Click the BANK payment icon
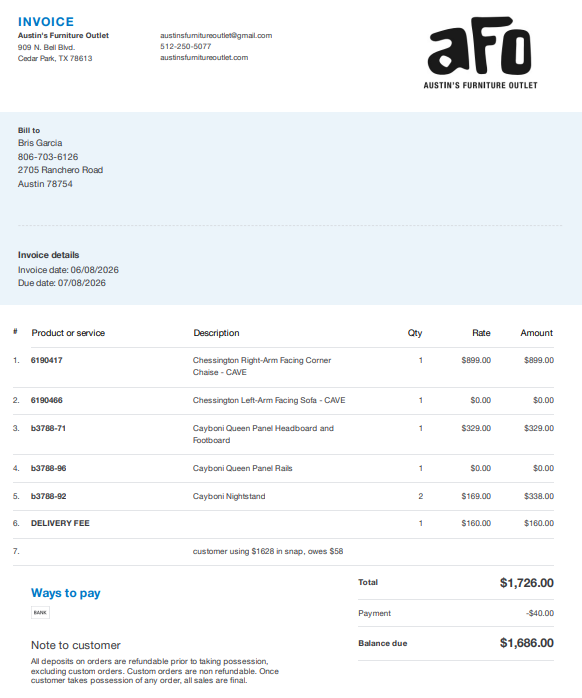582x698 pixels. click(x=40, y=613)
